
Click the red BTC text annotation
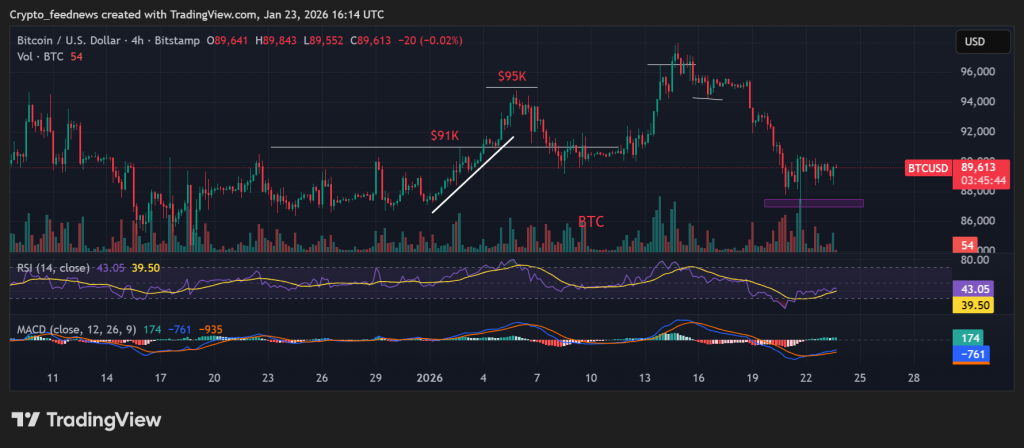click(591, 222)
